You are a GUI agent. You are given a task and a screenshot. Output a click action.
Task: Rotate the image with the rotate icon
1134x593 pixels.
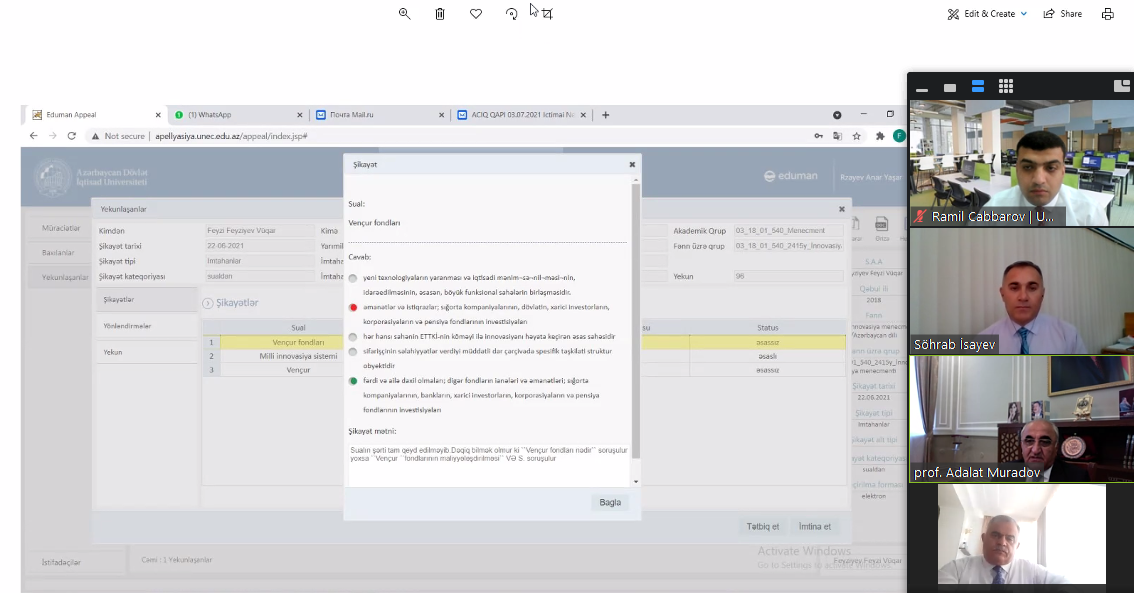(x=511, y=14)
